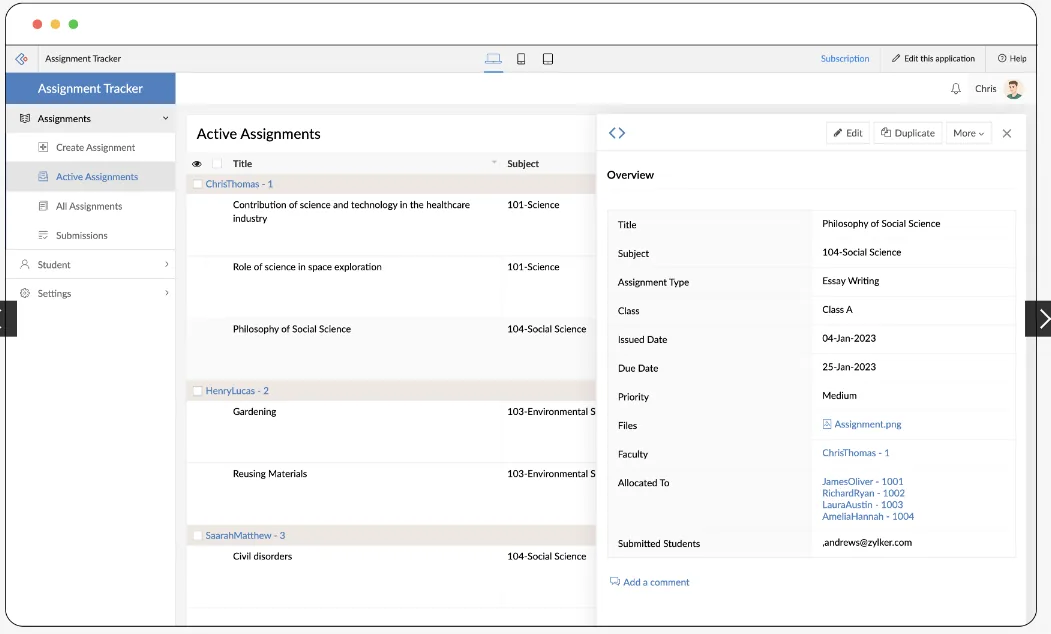The height and width of the screenshot is (634, 1051).
Task: Click the Assignment.png file icon
Action: point(826,424)
